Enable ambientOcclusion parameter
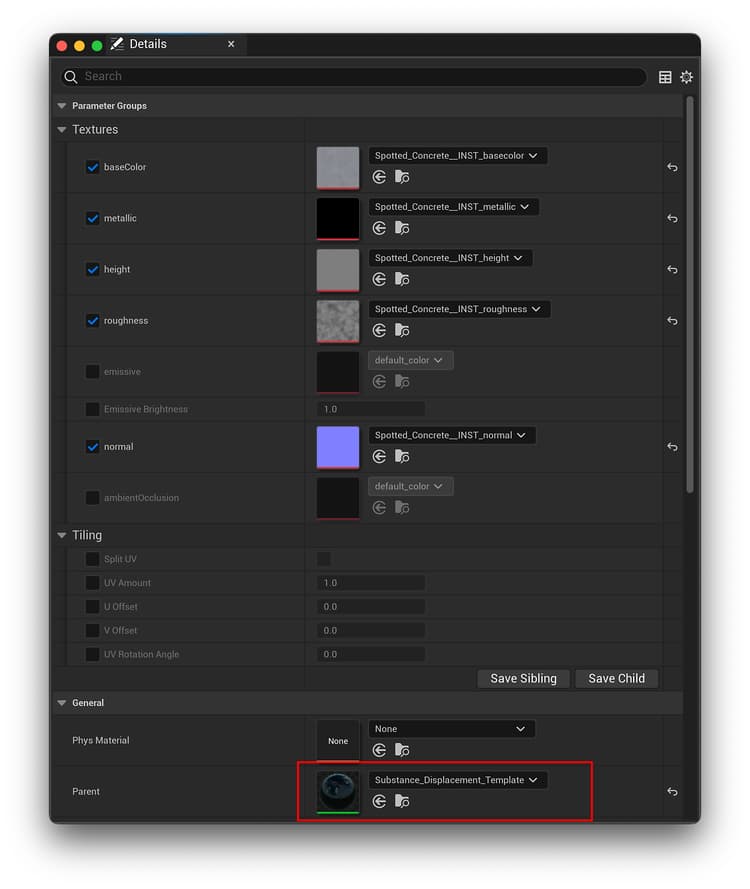750x889 pixels. pos(92,498)
